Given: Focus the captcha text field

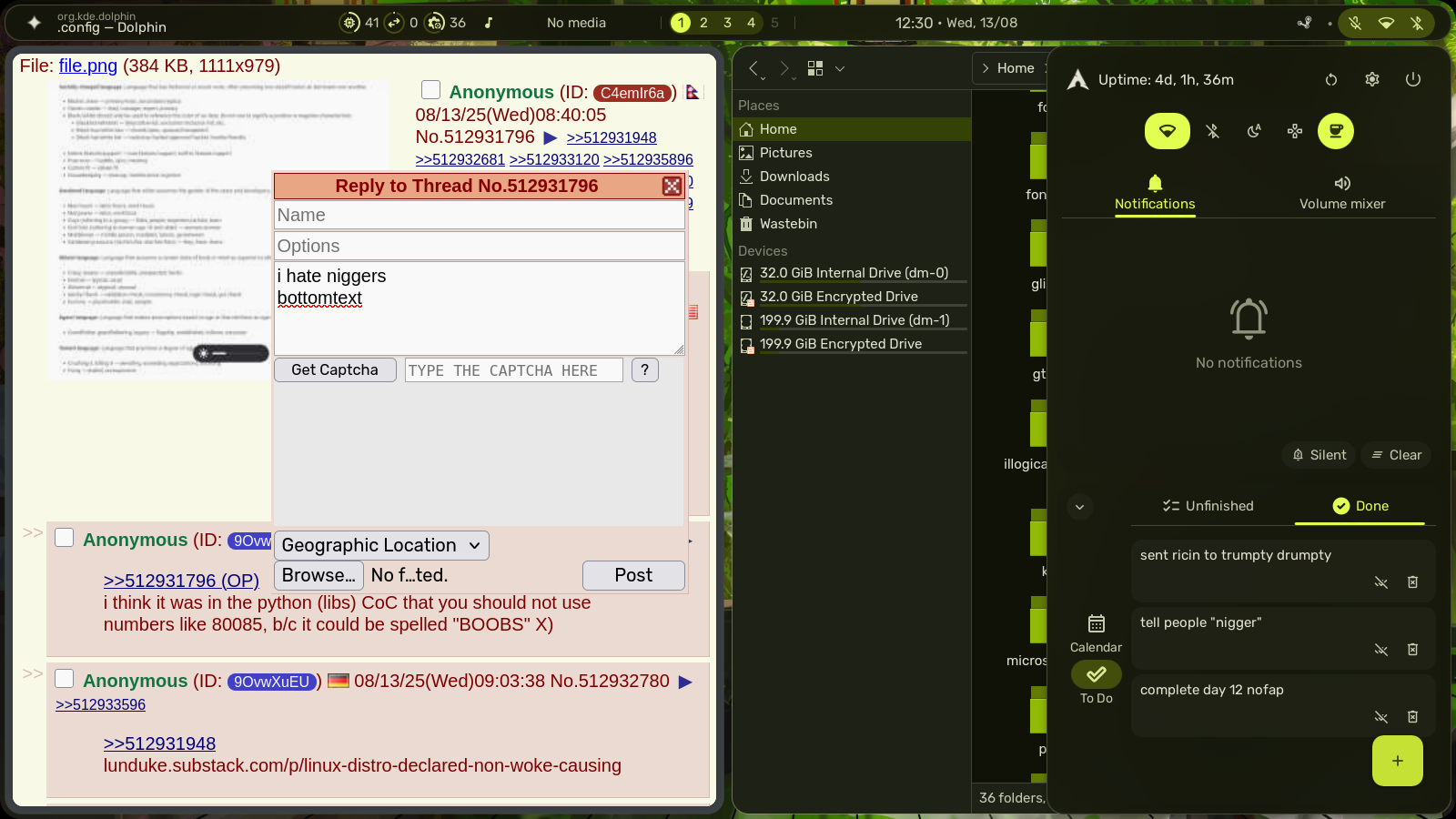Looking at the screenshot, I should click(514, 370).
